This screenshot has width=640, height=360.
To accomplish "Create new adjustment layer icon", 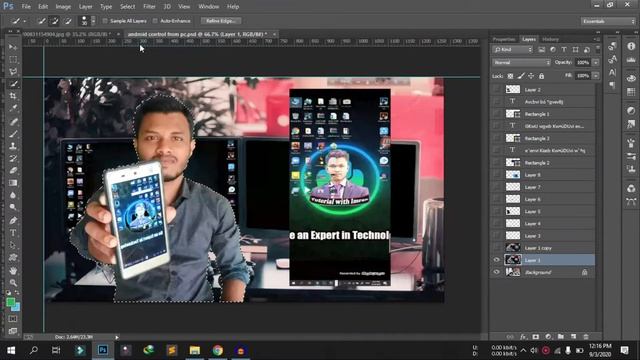I will (548, 337).
